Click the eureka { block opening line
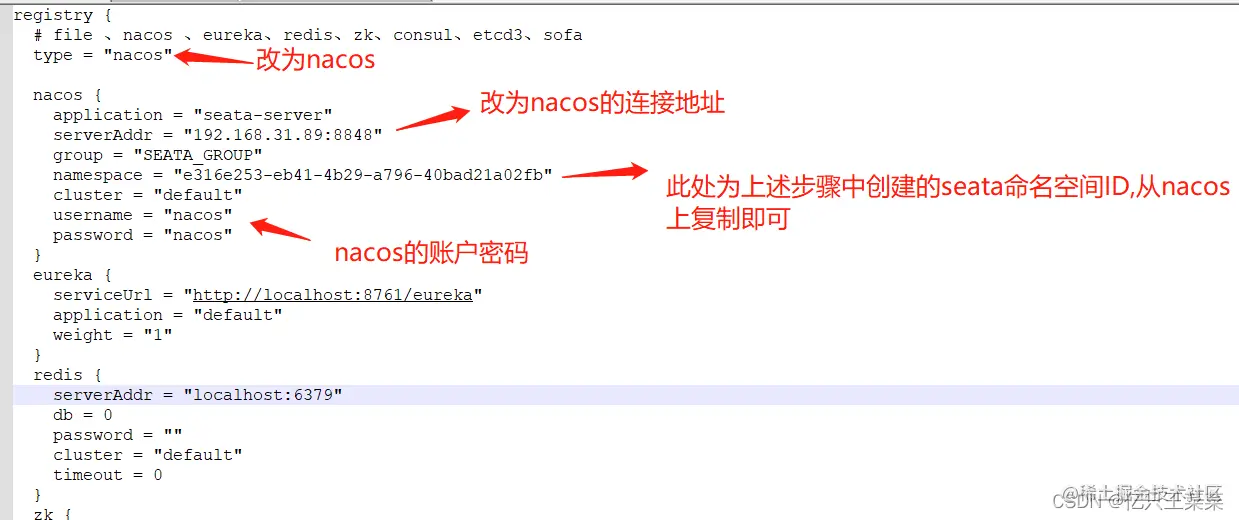The image size is (1239, 520). coord(68,275)
